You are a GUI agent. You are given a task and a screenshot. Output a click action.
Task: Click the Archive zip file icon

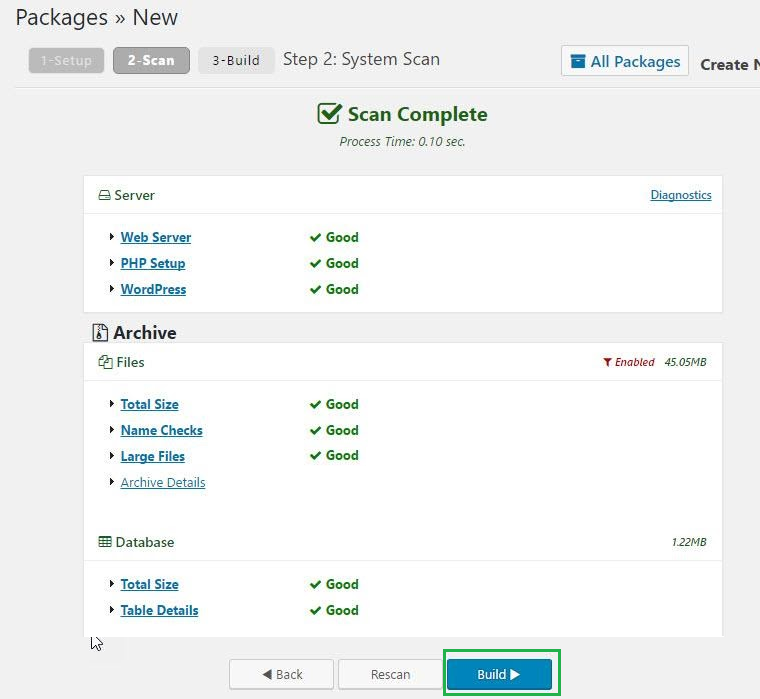click(100, 333)
